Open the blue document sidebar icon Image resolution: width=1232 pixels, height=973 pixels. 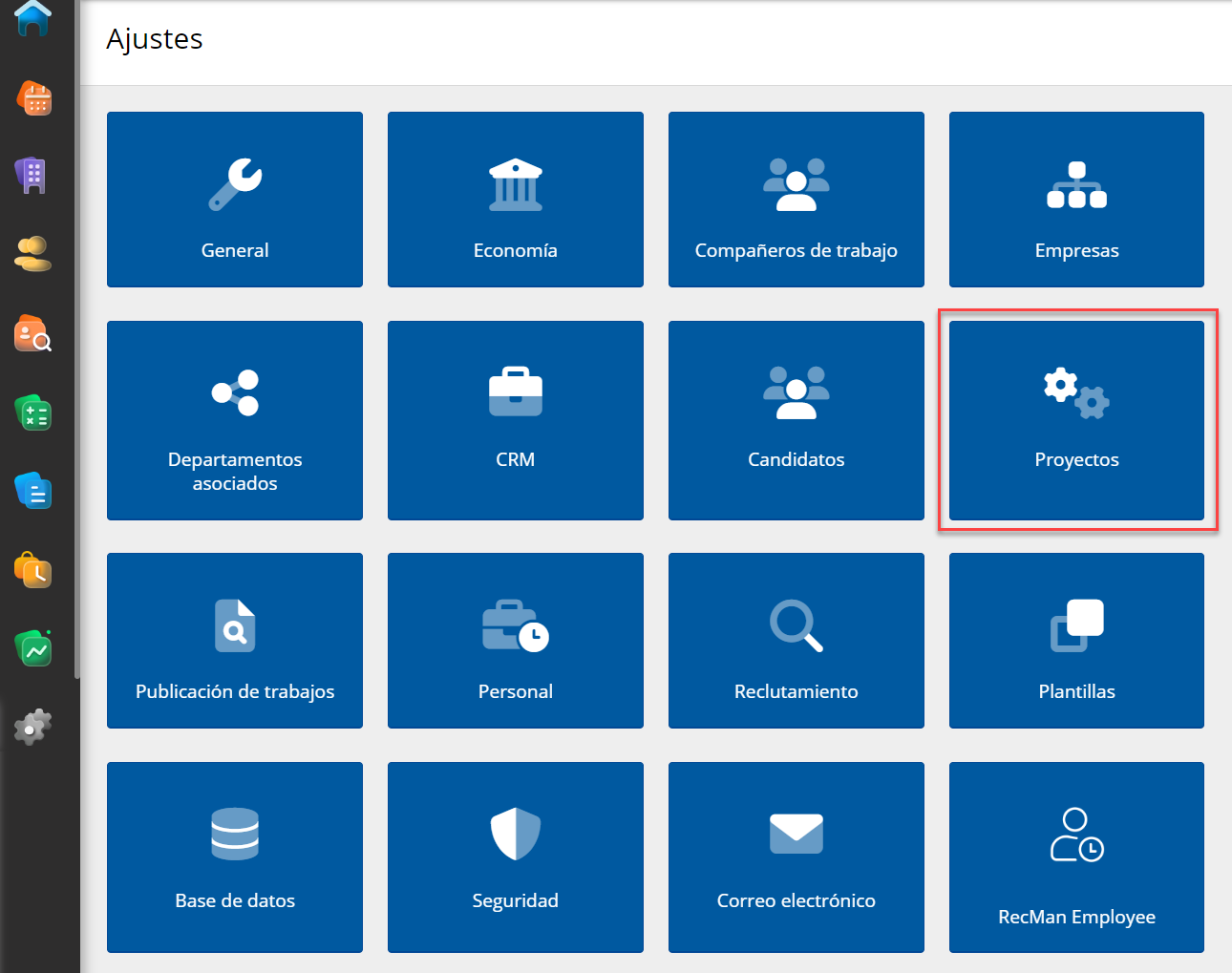[33, 491]
